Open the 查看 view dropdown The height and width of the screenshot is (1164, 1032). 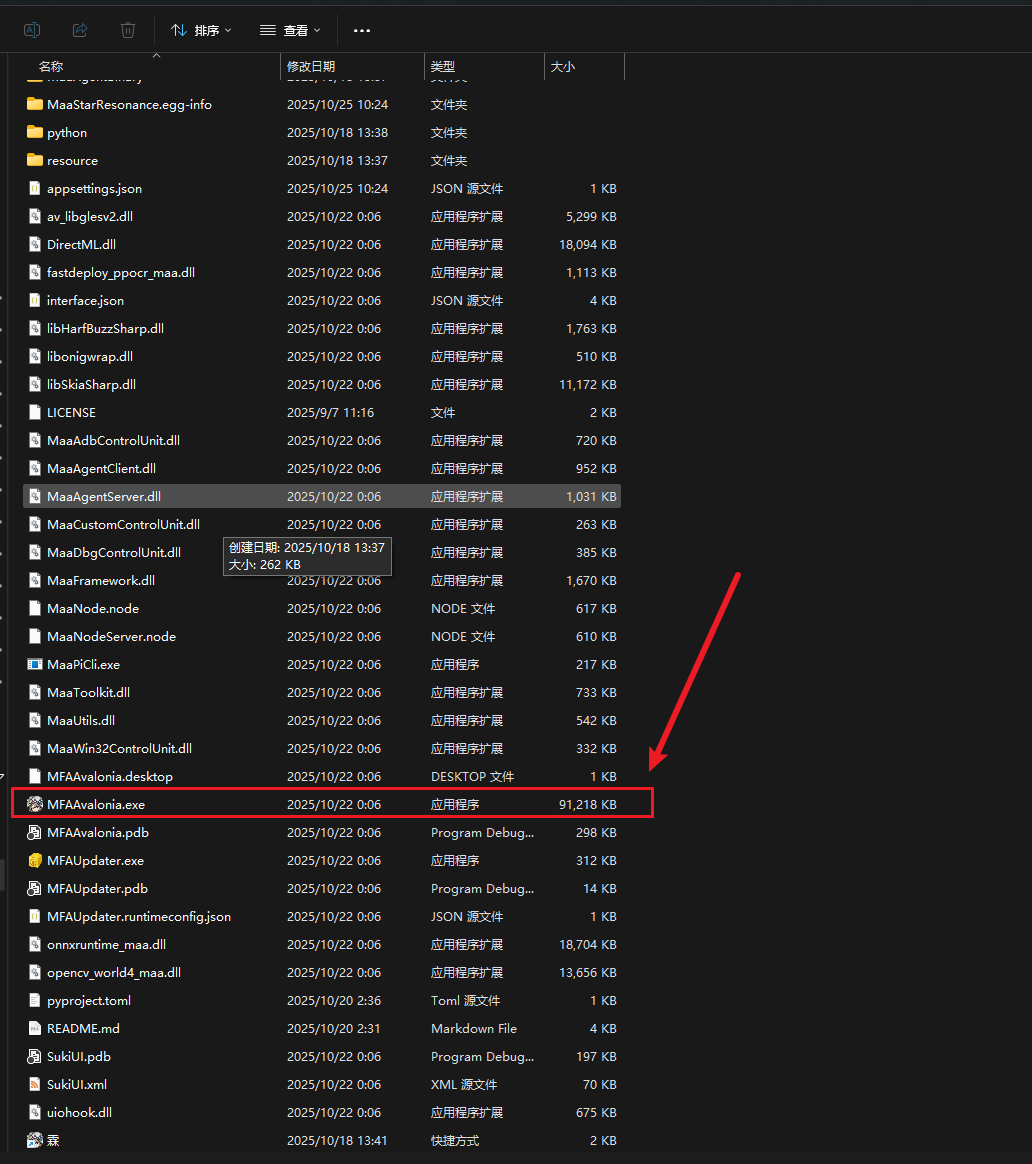(x=290, y=30)
